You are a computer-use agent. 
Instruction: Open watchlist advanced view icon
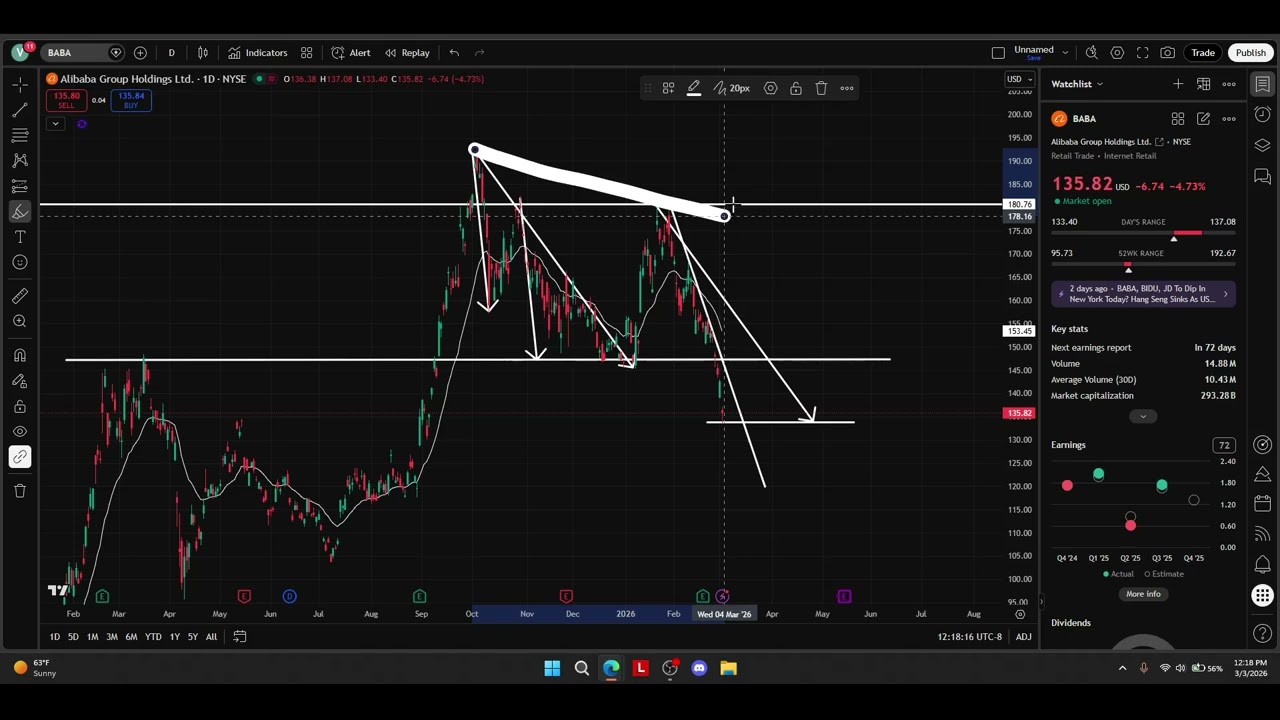[x=1204, y=84]
